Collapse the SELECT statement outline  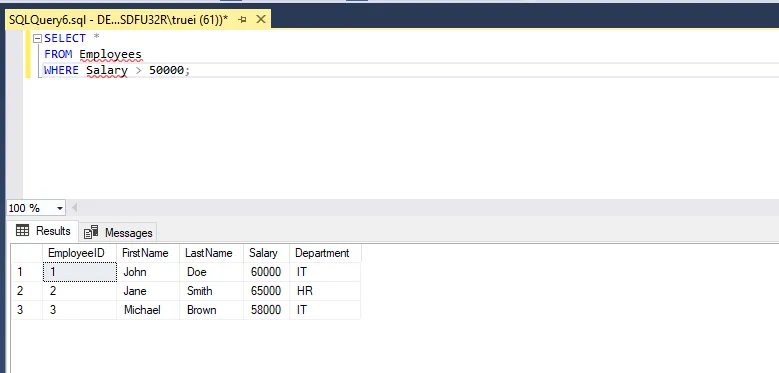(37, 39)
